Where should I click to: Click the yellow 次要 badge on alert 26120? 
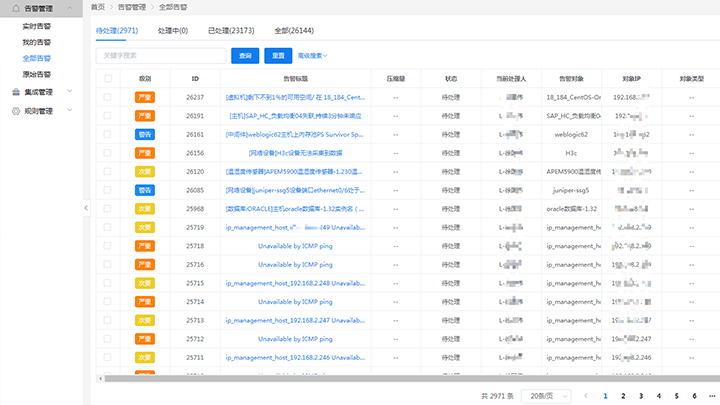144,171
